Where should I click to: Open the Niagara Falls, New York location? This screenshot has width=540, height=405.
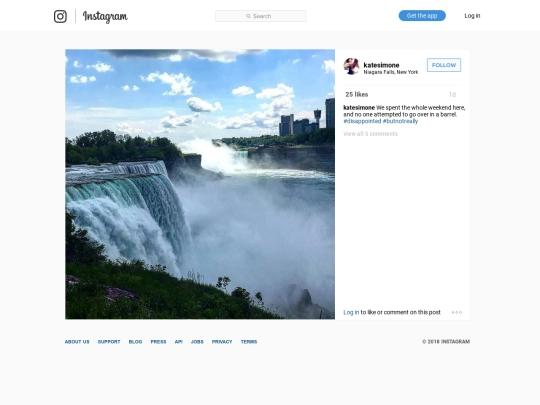point(391,72)
